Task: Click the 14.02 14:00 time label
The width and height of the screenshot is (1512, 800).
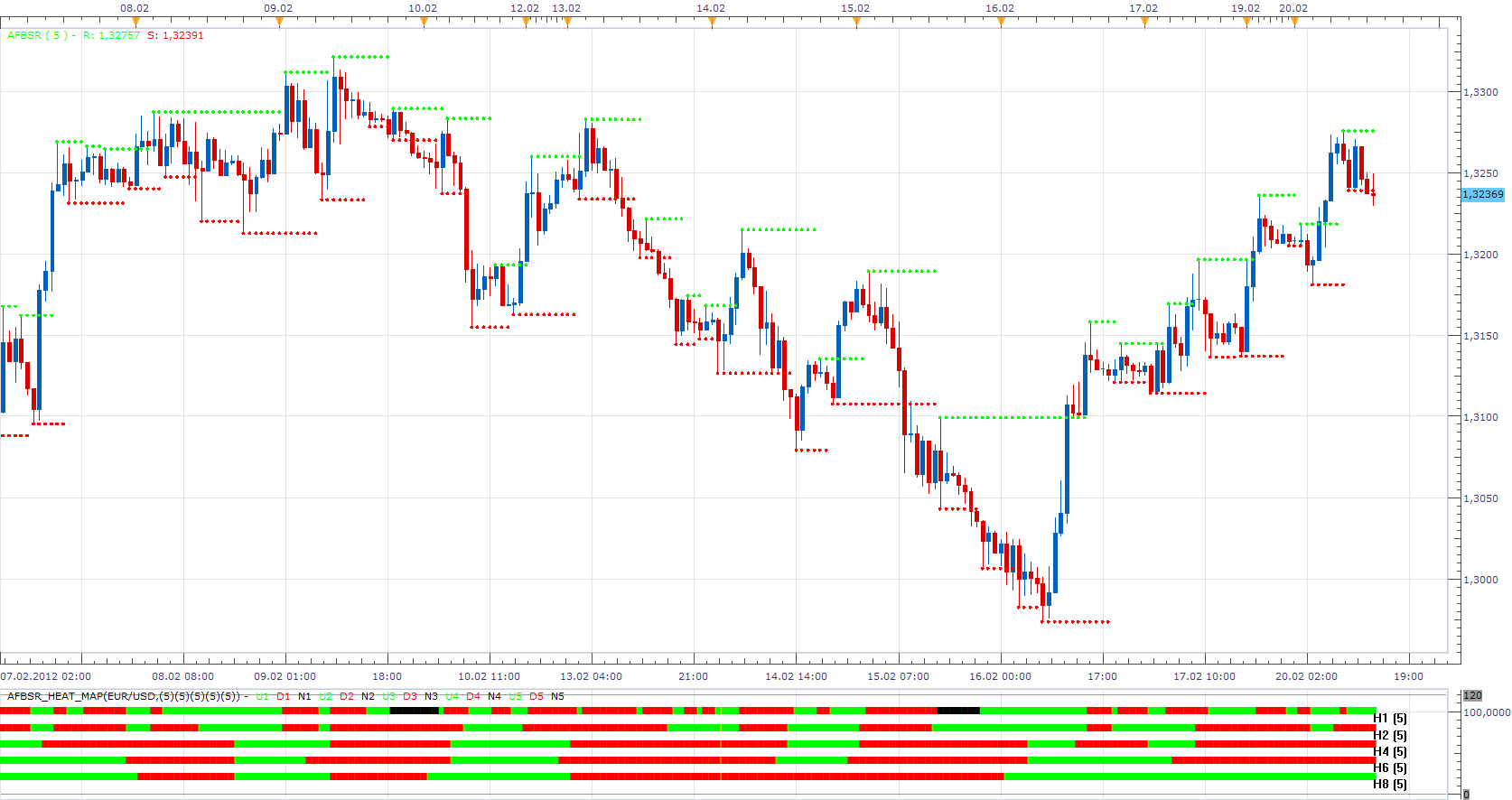Action: [x=796, y=676]
